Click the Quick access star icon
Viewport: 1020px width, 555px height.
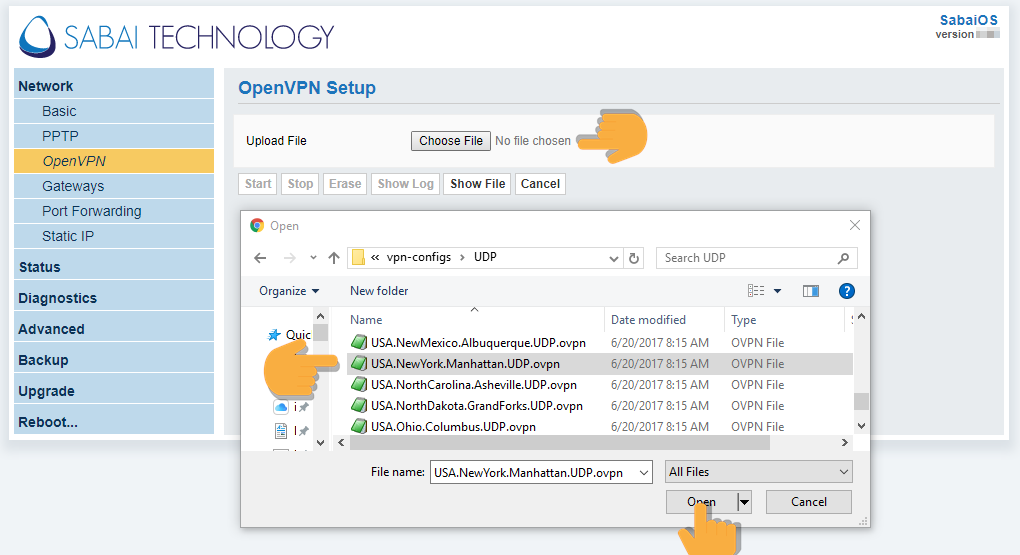pyautogui.click(x=274, y=334)
